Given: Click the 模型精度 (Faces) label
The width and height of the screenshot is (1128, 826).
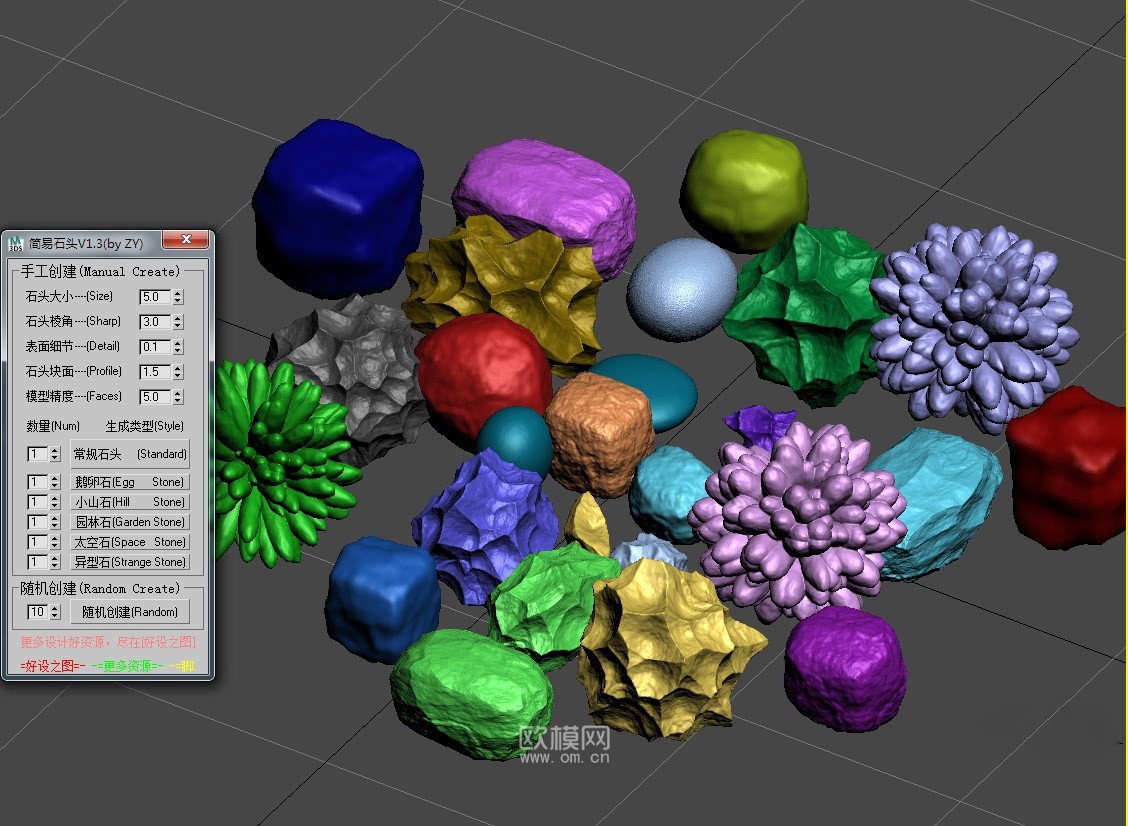Looking at the screenshot, I should pyautogui.click(x=73, y=396).
